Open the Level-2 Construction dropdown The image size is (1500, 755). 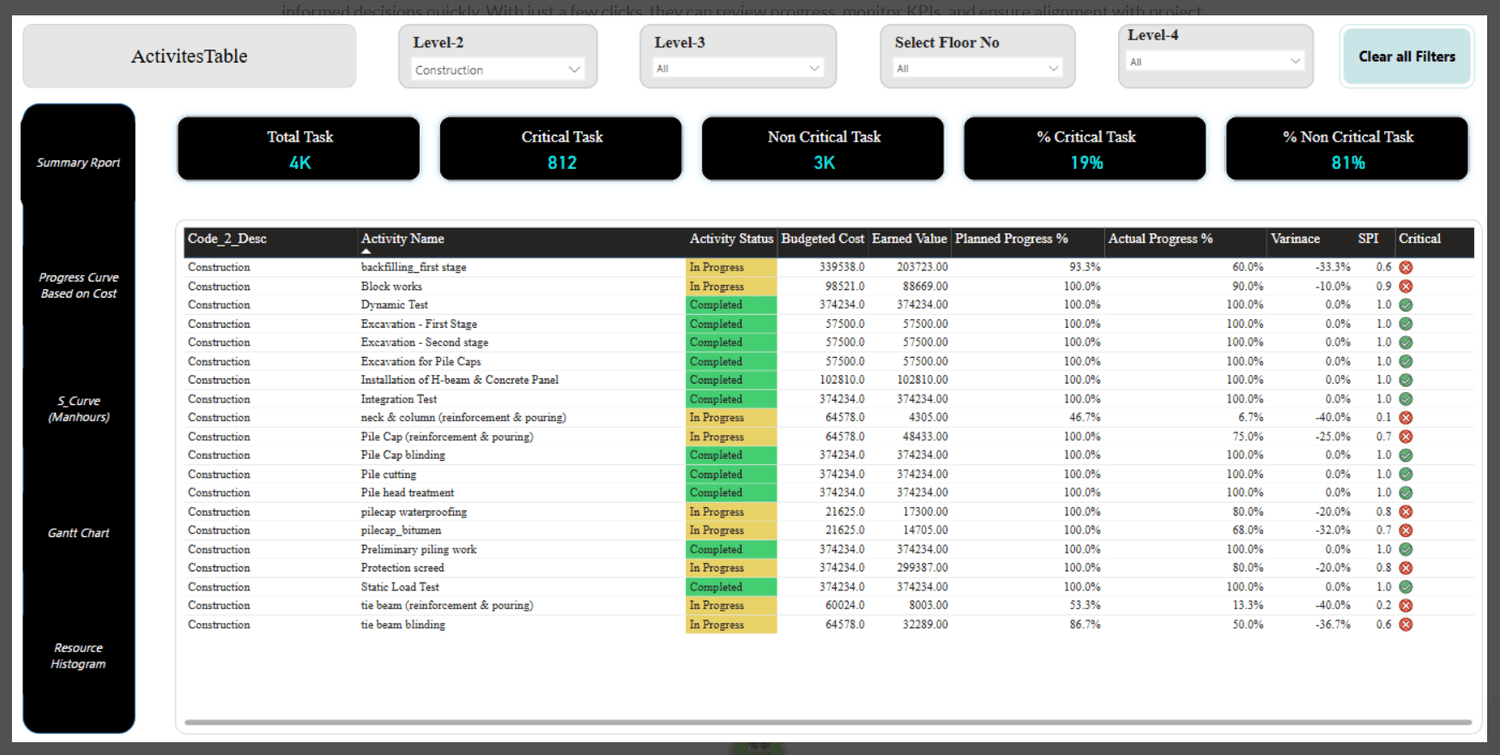point(498,70)
